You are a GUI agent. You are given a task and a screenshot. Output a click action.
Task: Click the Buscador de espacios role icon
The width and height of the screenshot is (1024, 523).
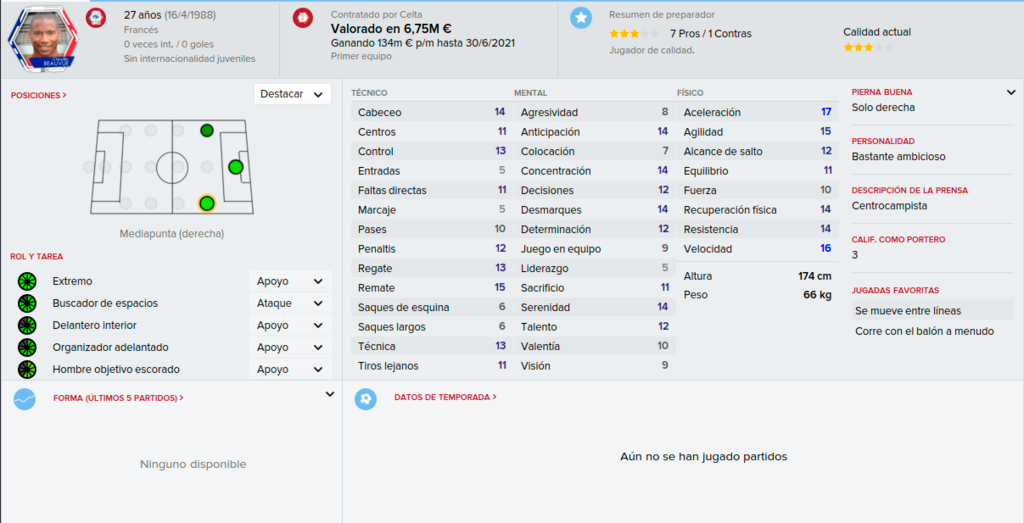point(27,304)
